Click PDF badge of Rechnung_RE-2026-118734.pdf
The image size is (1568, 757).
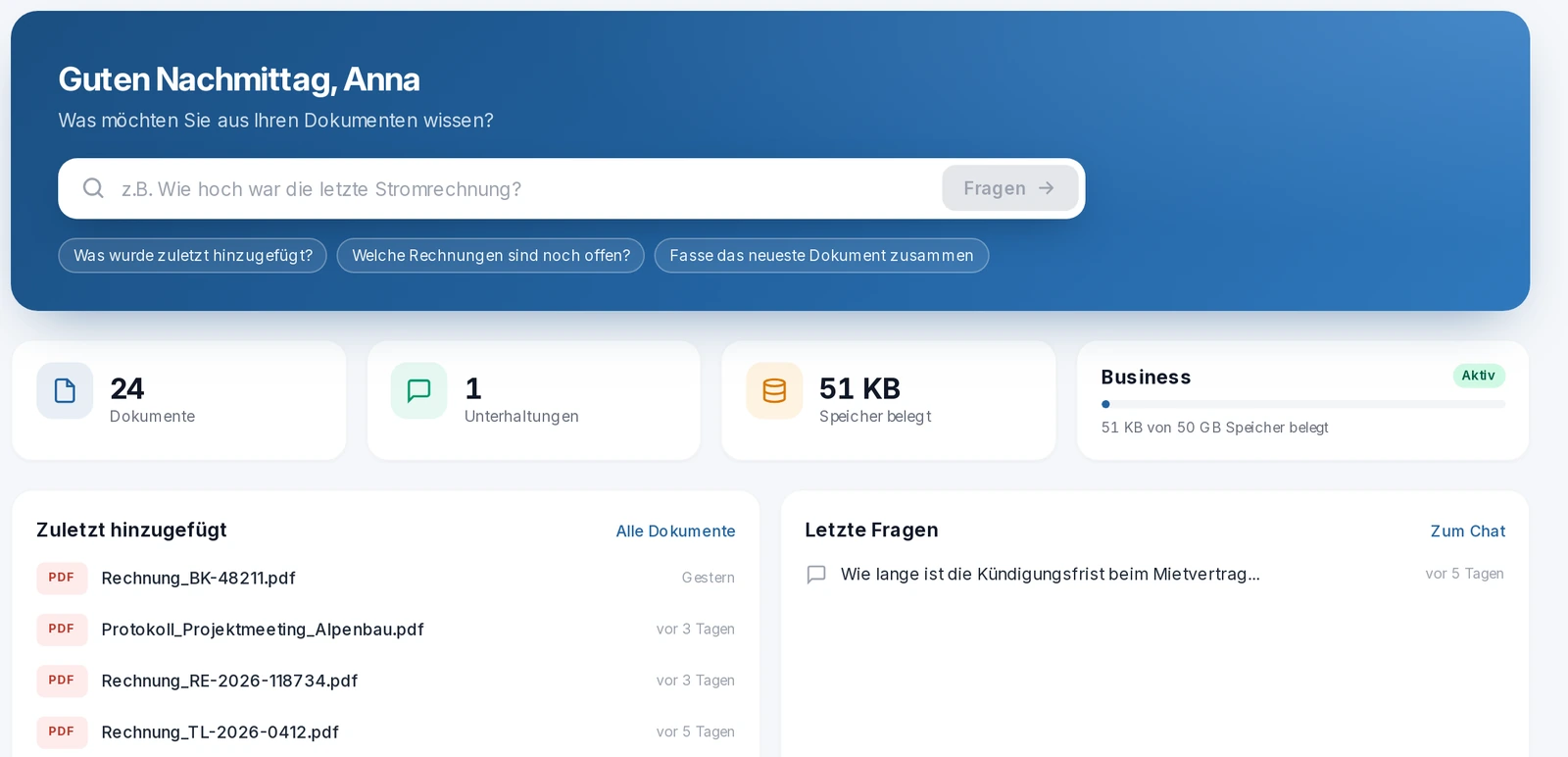[62, 681]
